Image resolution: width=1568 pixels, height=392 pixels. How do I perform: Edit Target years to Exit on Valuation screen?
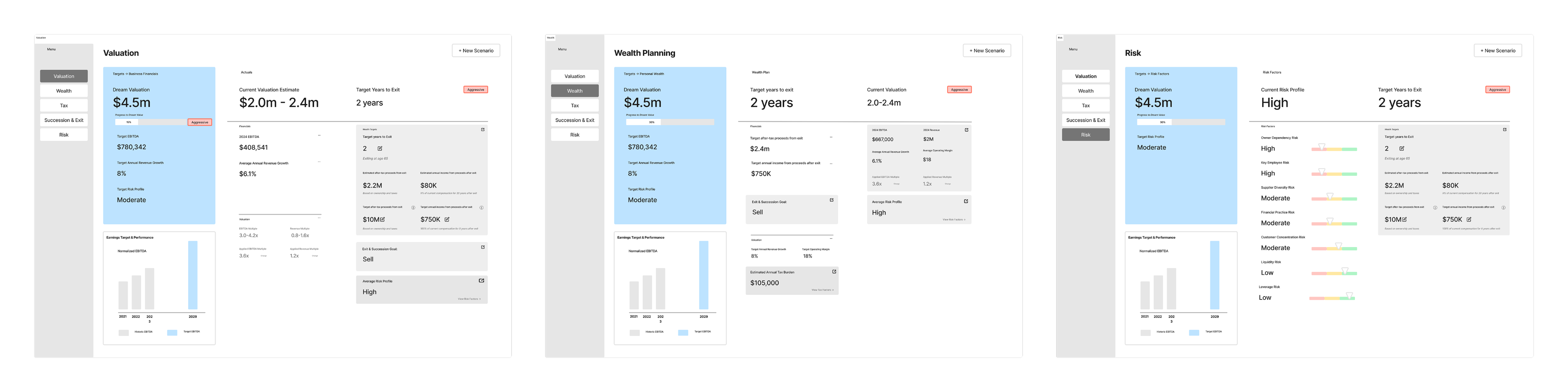point(380,148)
